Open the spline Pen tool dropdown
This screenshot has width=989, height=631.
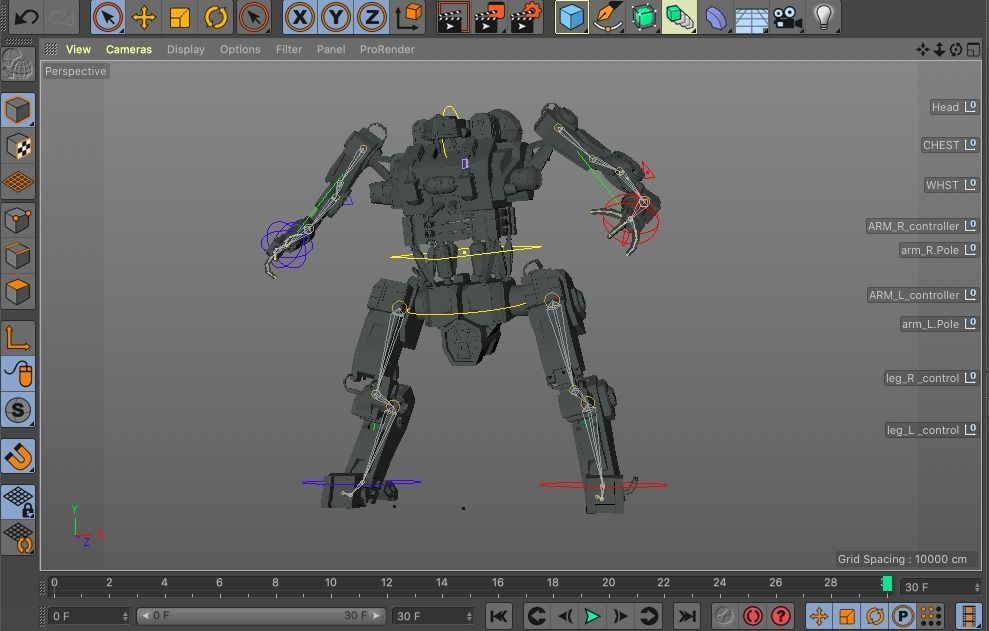point(608,17)
